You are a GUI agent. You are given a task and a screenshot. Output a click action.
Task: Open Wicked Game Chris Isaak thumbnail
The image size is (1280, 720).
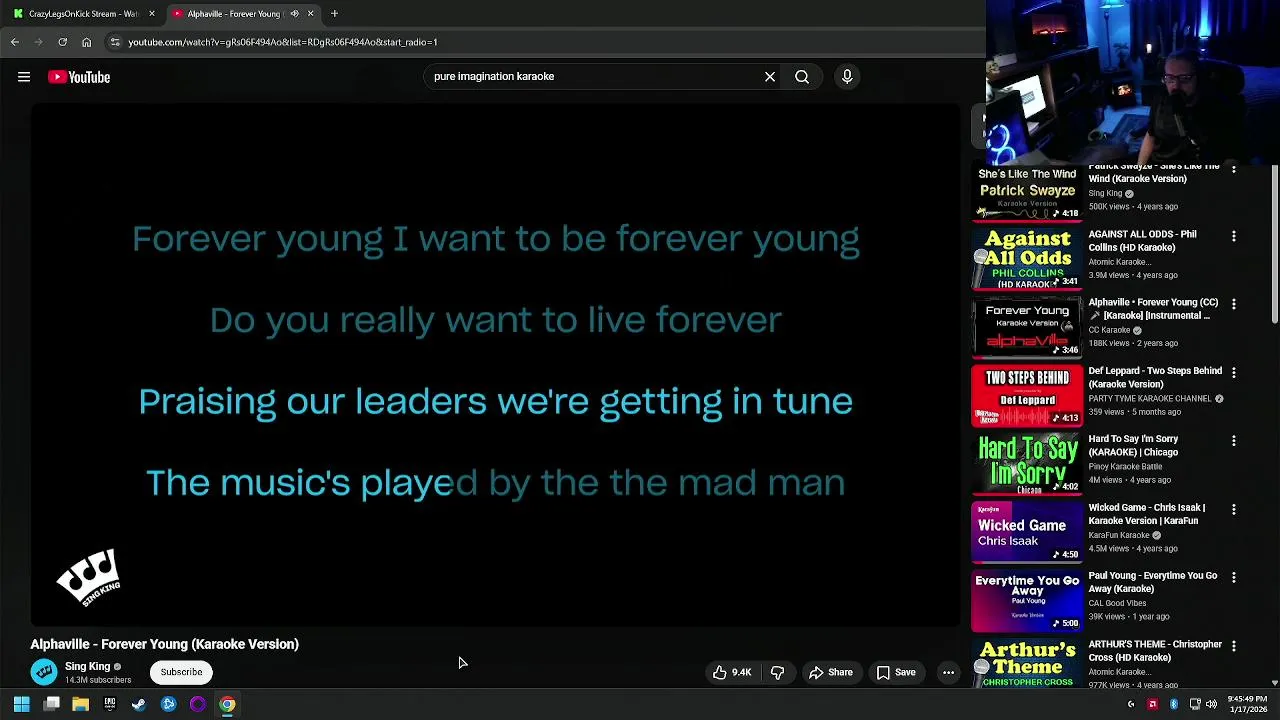1027,532
